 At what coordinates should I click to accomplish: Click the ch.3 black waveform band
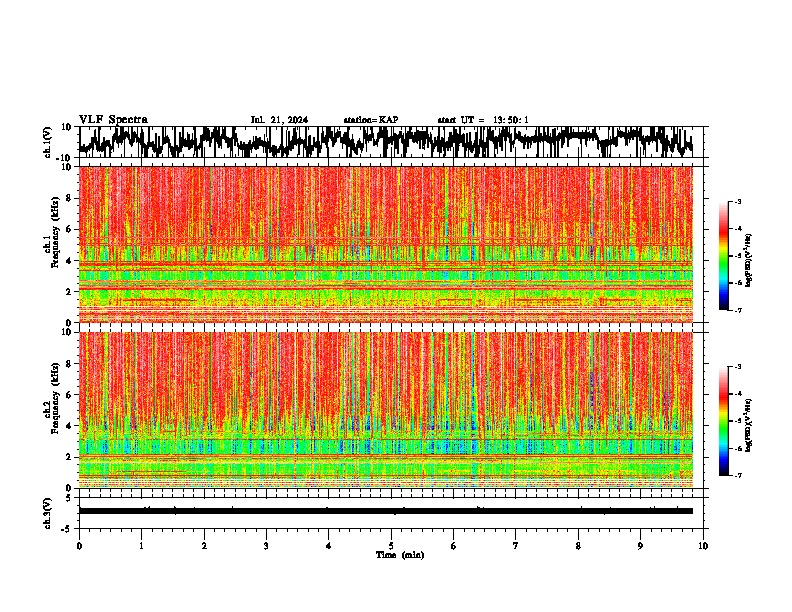386,511
